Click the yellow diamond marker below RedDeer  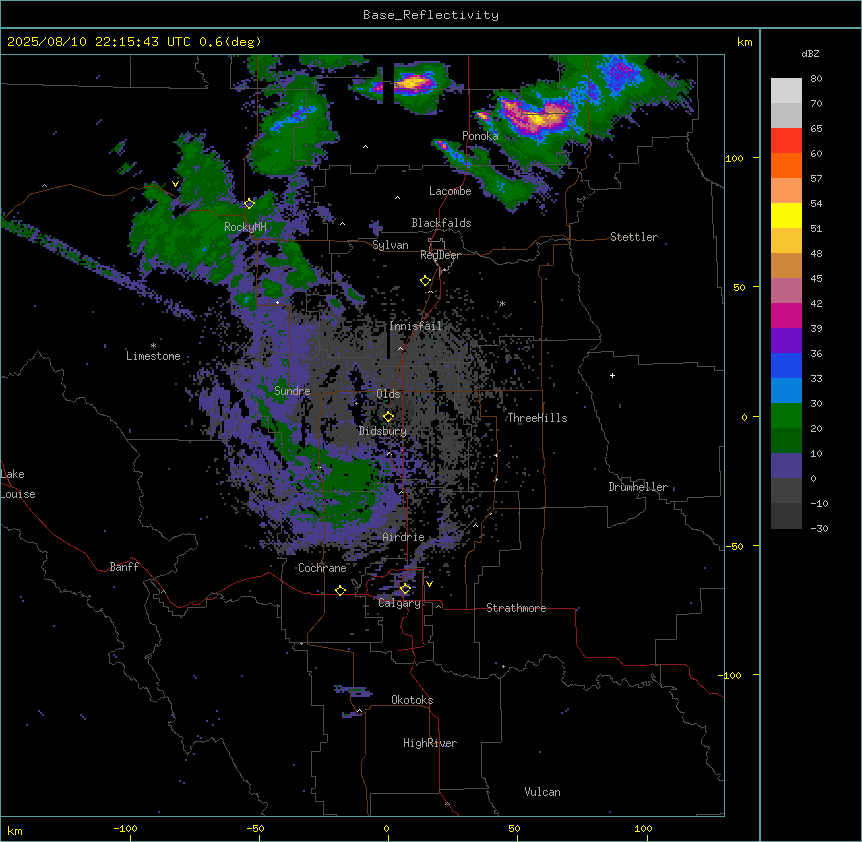tap(425, 281)
